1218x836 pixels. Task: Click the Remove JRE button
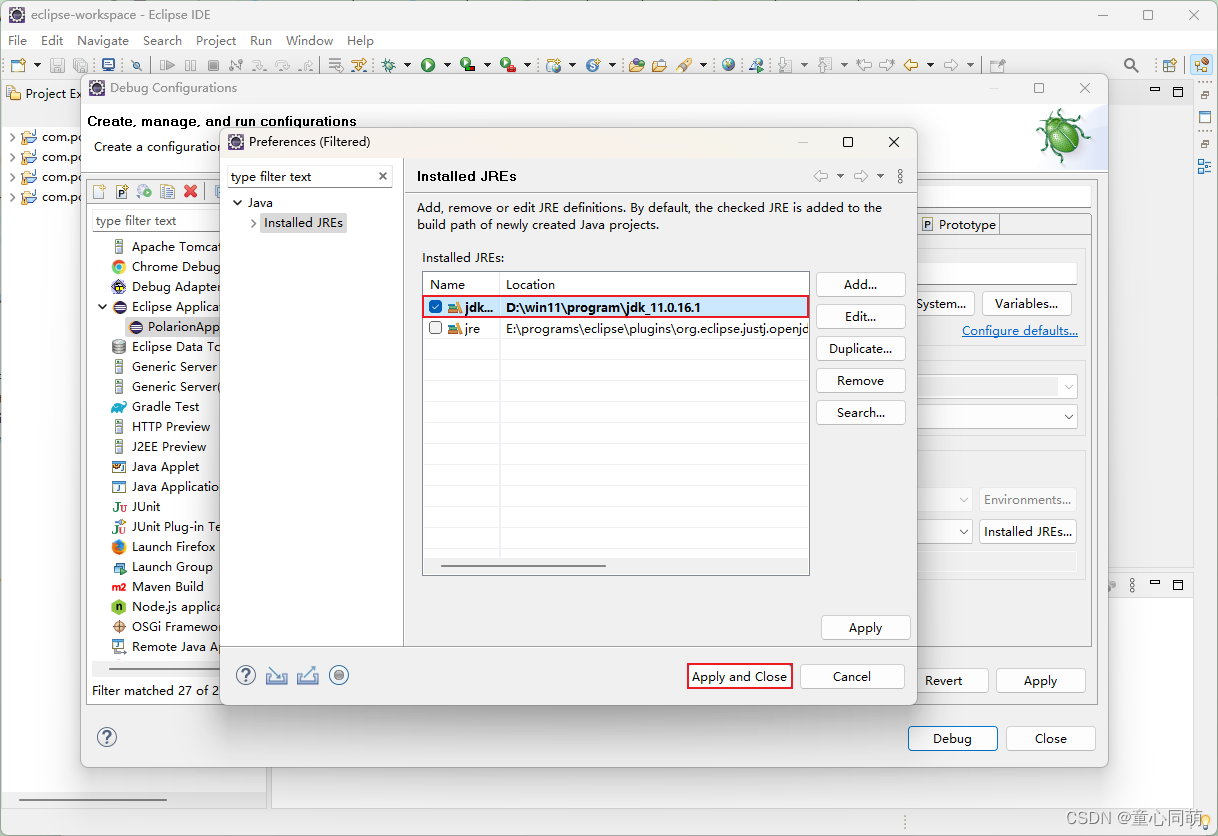(x=860, y=380)
